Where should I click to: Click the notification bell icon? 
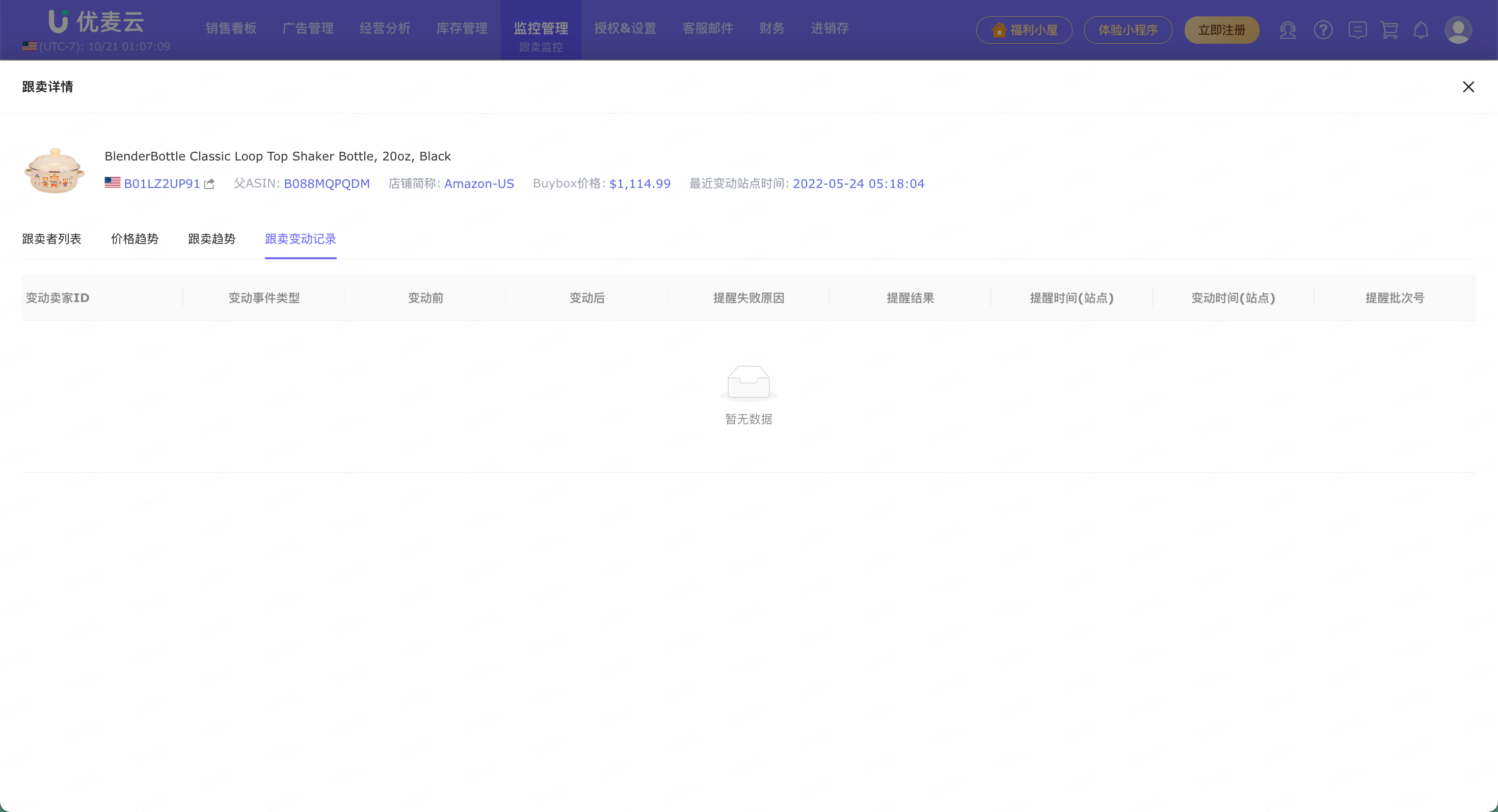tap(1421, 30)
